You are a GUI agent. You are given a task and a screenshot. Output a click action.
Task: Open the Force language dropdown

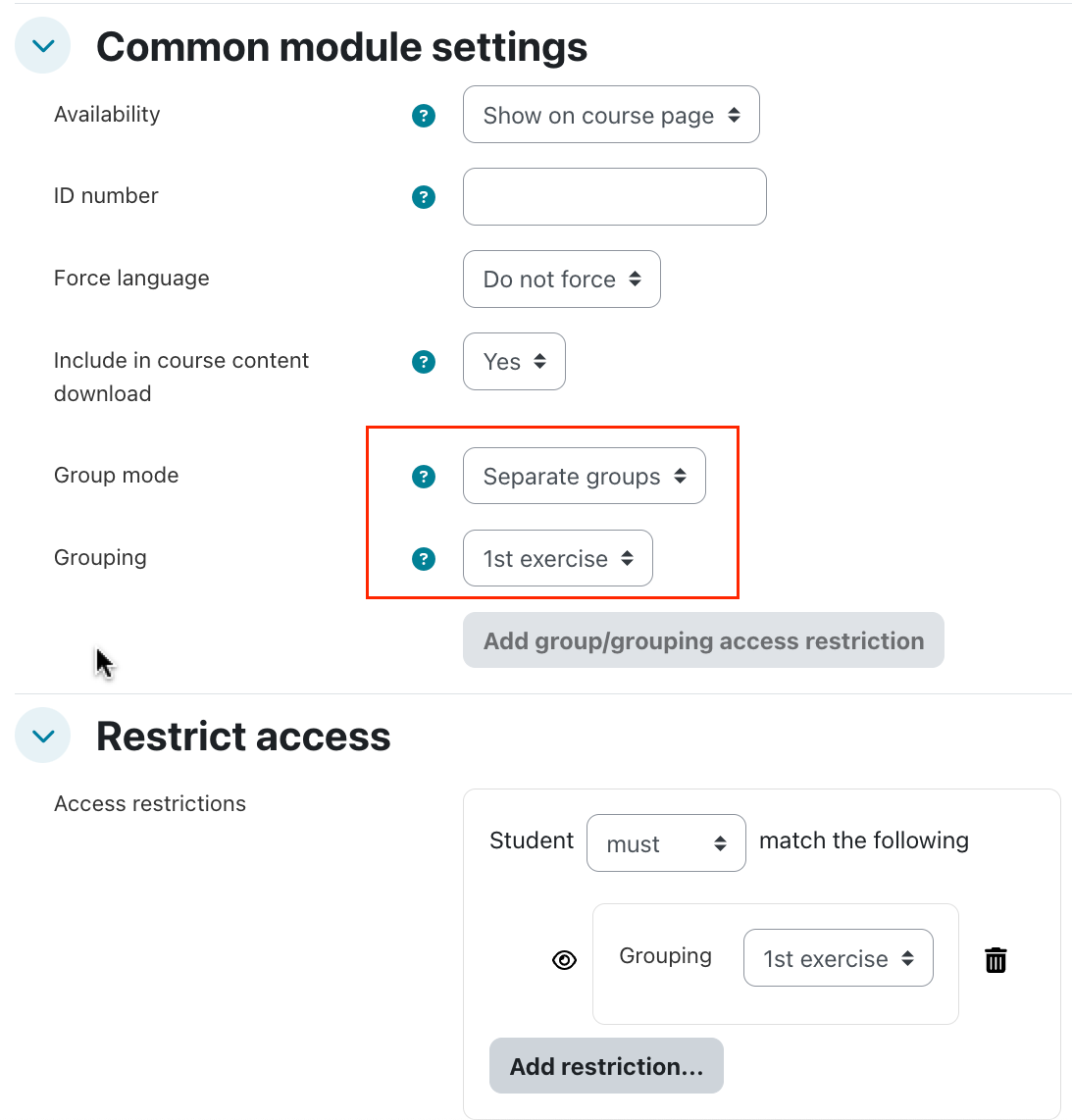pyautogui.click(x=561, y=280)
